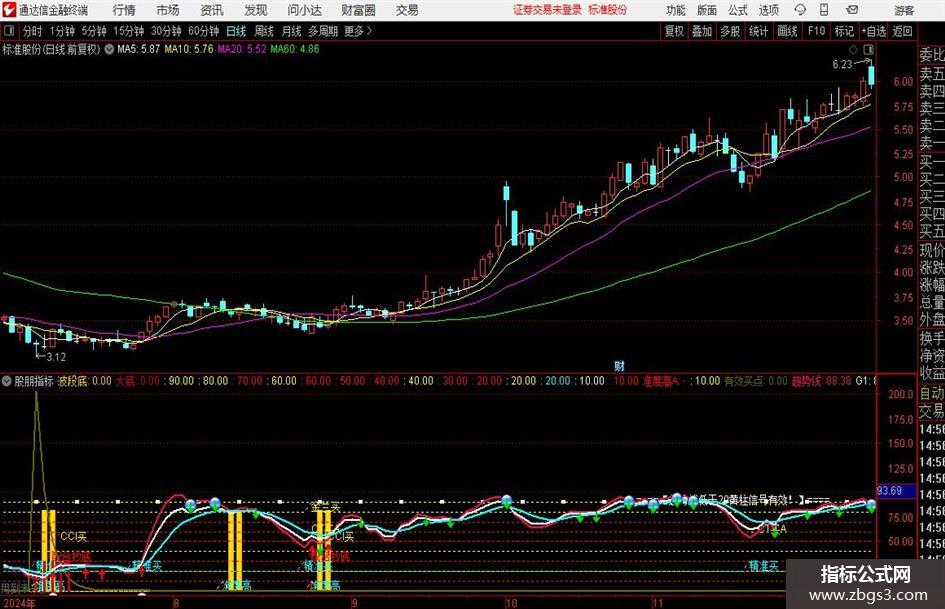
Task: Open the 发现 menu
Action: coord(256,10)
